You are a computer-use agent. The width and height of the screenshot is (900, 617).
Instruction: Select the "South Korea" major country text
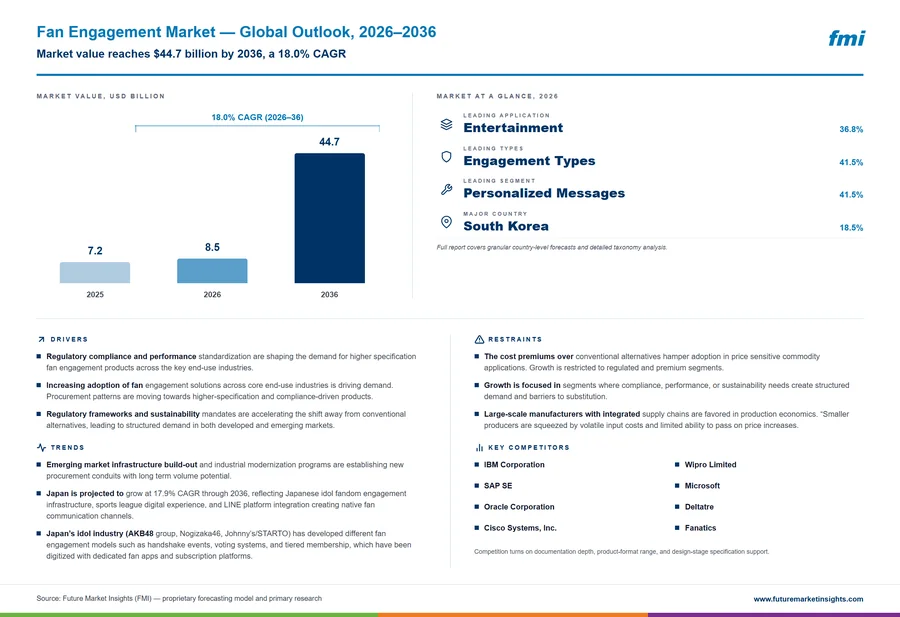[506, 226]
